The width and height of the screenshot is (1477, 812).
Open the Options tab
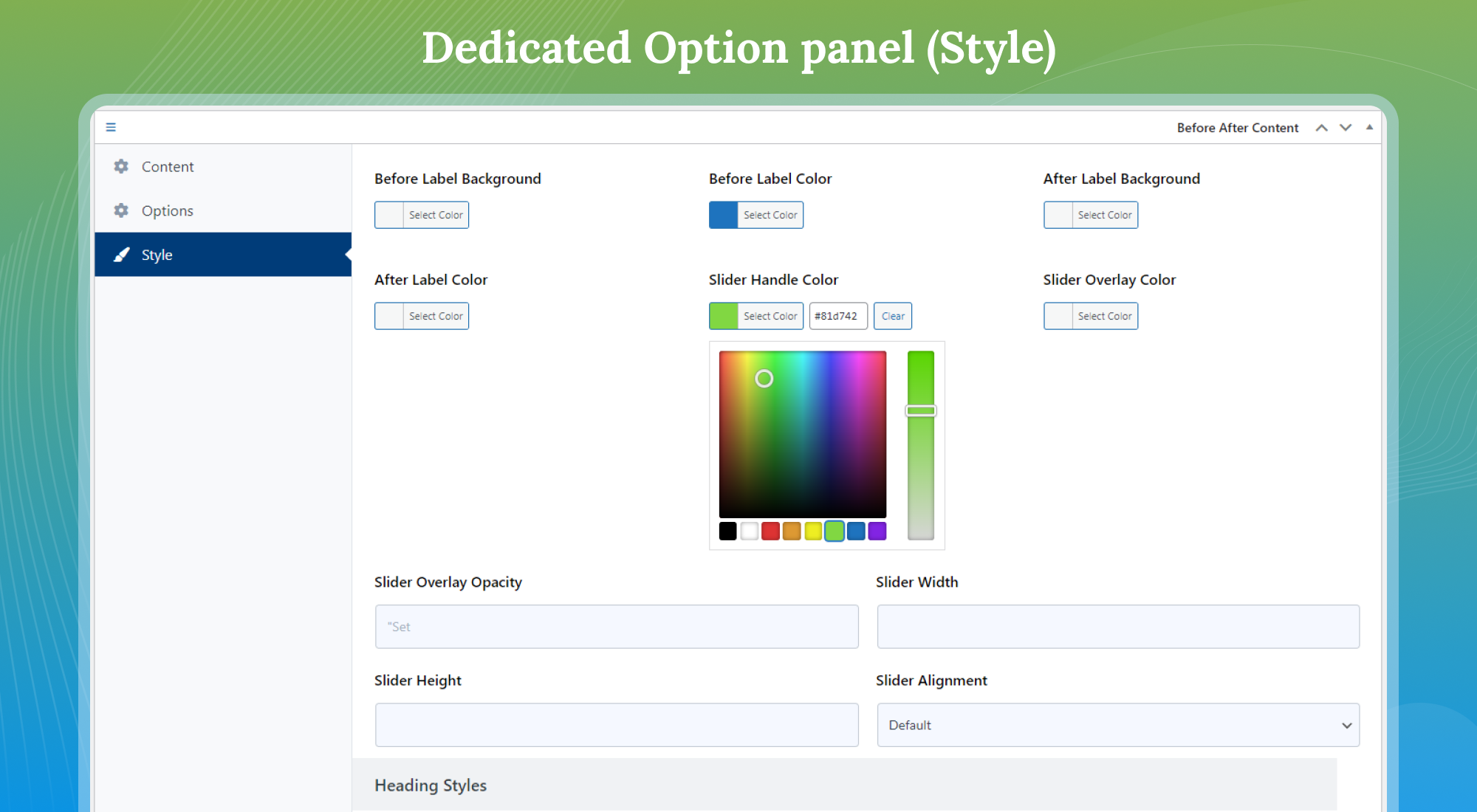[223, 210]
